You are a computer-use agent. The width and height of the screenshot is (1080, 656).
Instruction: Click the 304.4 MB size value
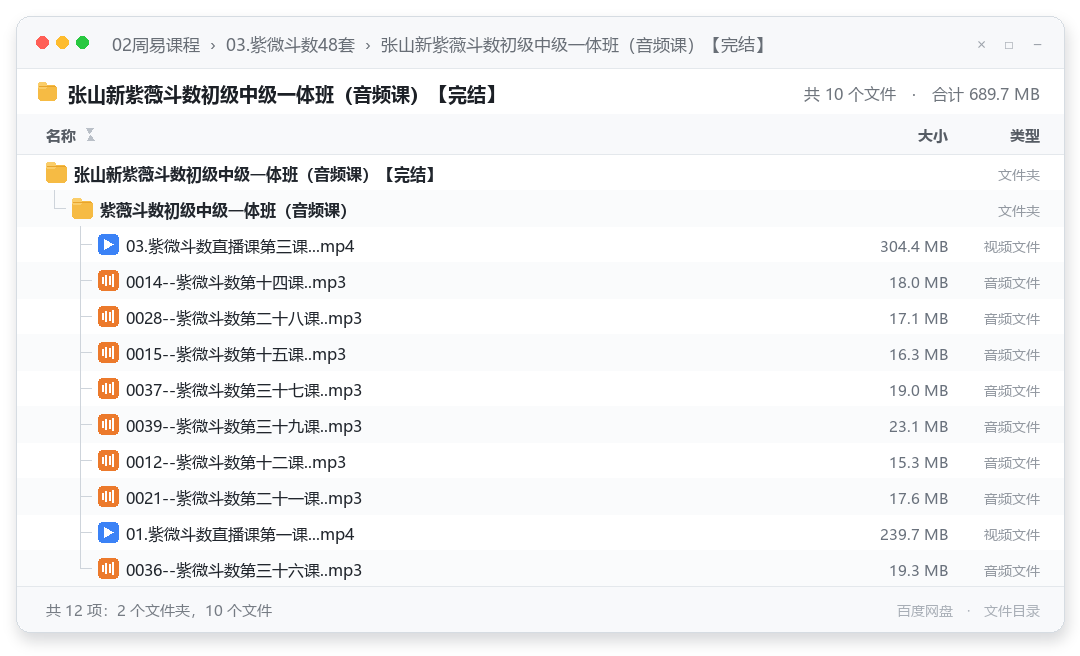[x=914, y=246]
